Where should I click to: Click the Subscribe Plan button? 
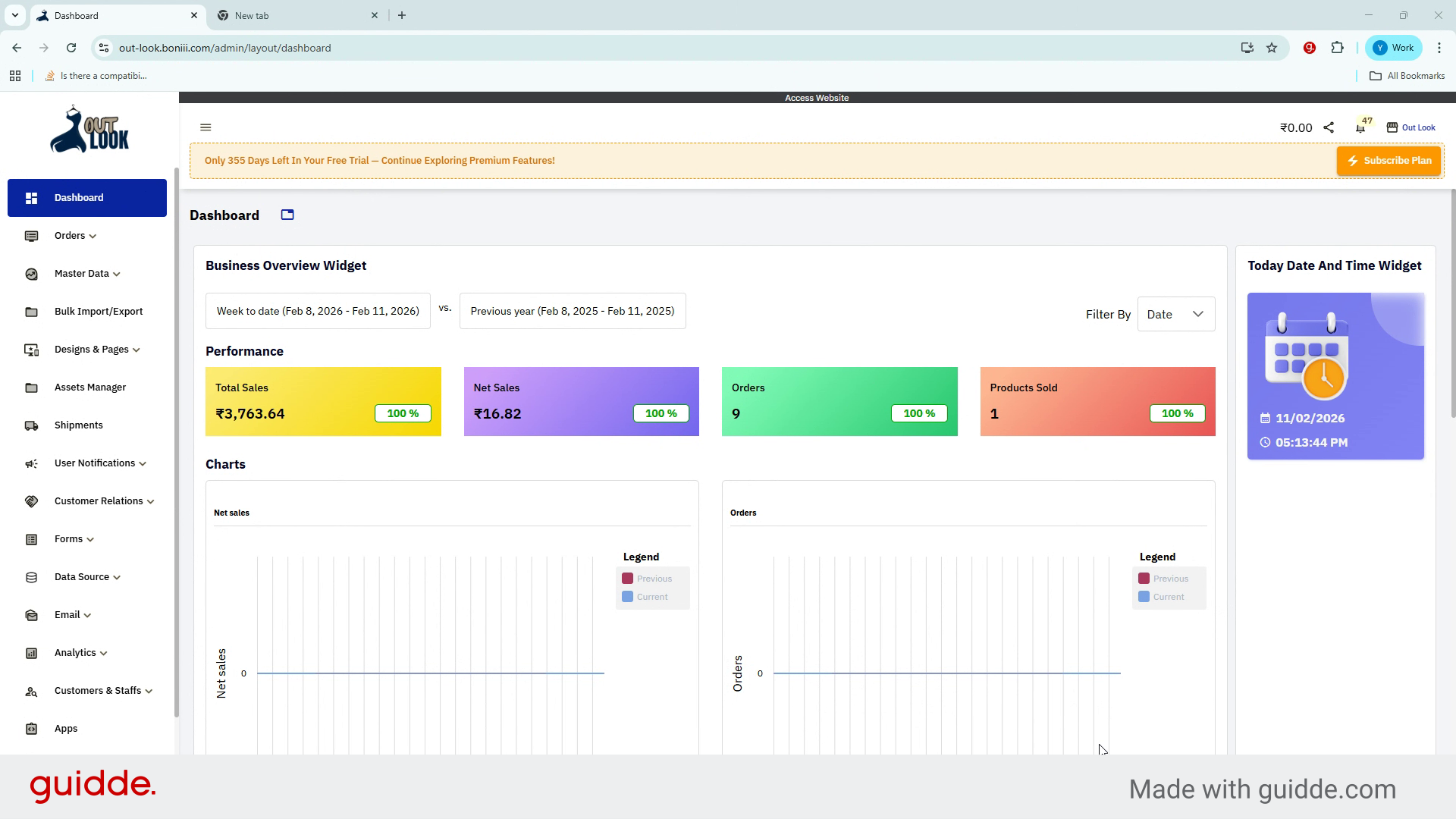coord(1389,161)
